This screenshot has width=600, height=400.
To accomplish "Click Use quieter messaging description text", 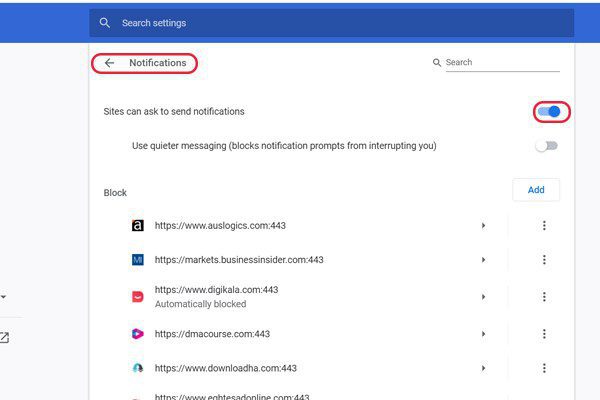I will (x=284, y=146).
